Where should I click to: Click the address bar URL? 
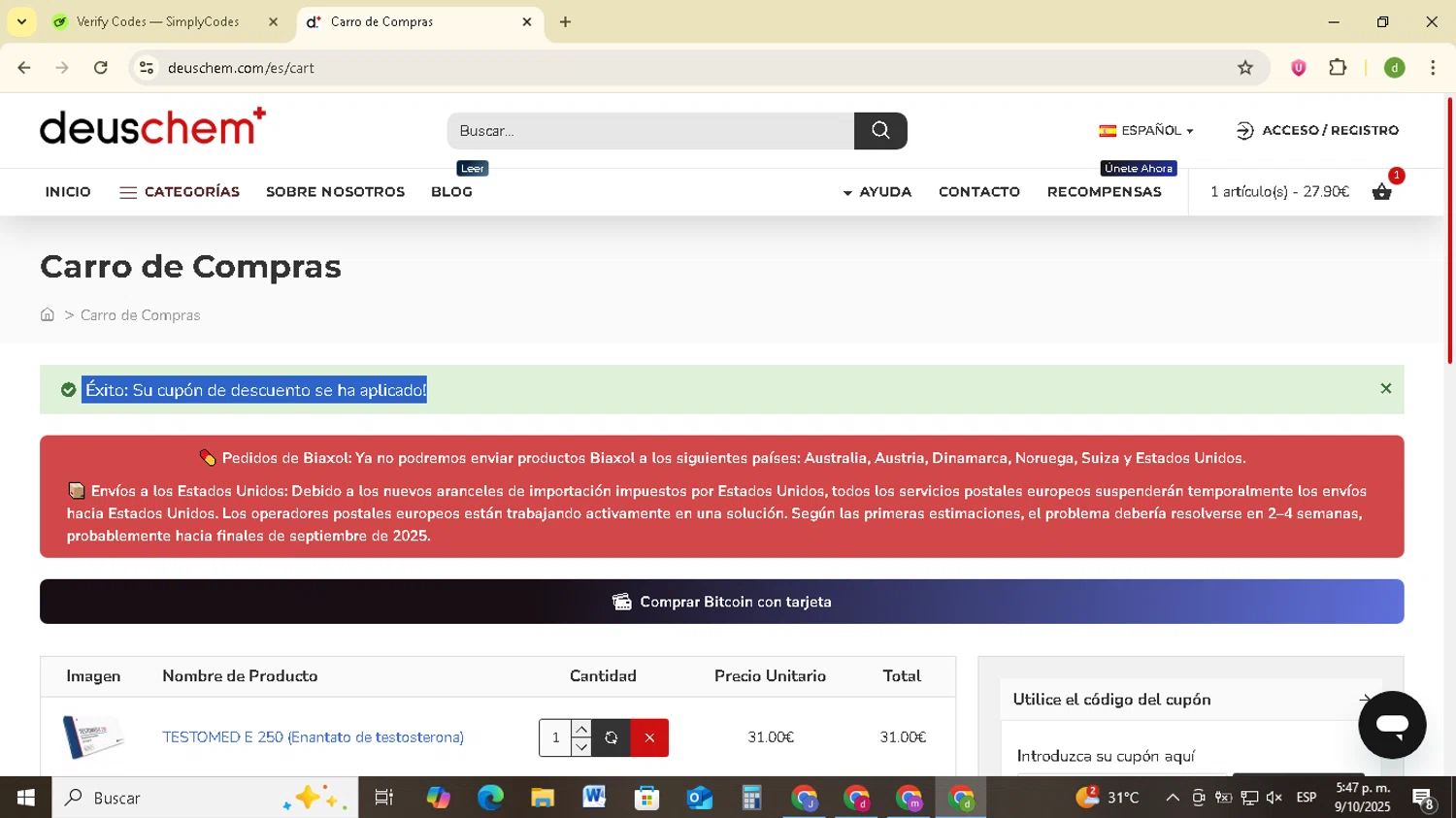click(x=241, y=68)
